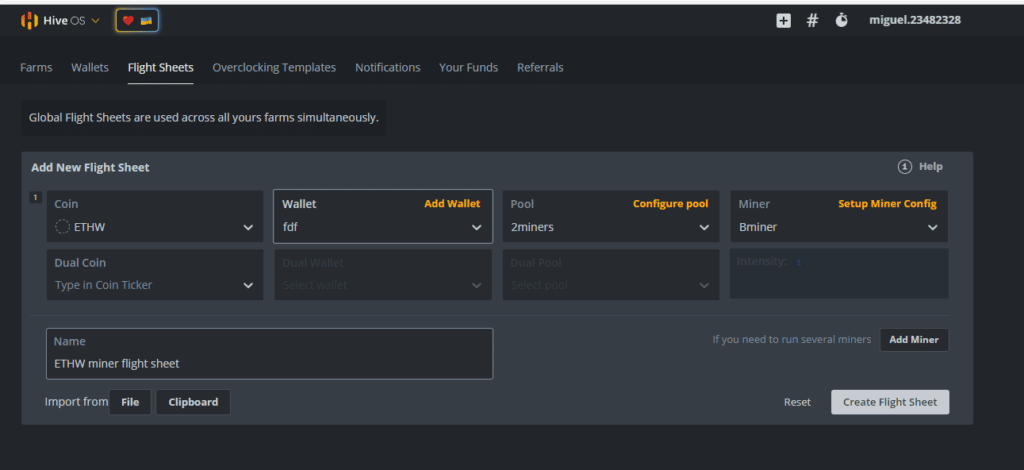The width and height of the screenshot is (1024, 470).
Task: Click the Setup Miner Config link
Action: click(887, 204)
